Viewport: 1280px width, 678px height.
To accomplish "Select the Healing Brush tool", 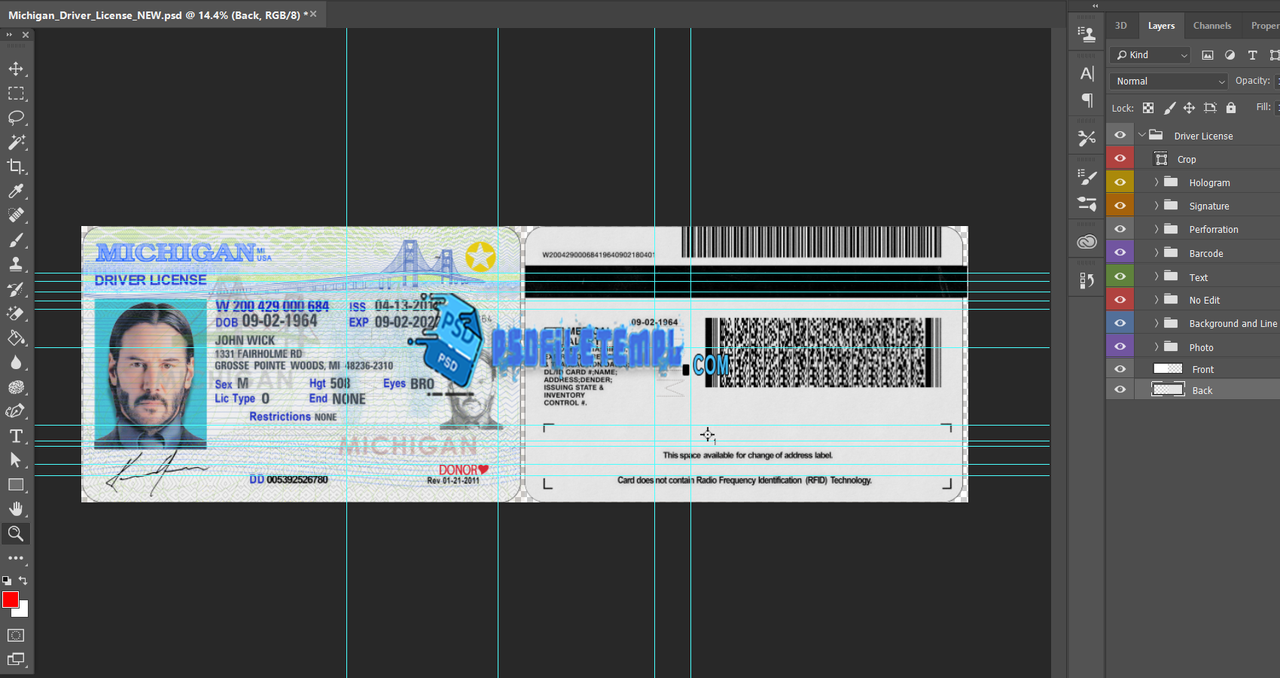I will coord(16,216).
